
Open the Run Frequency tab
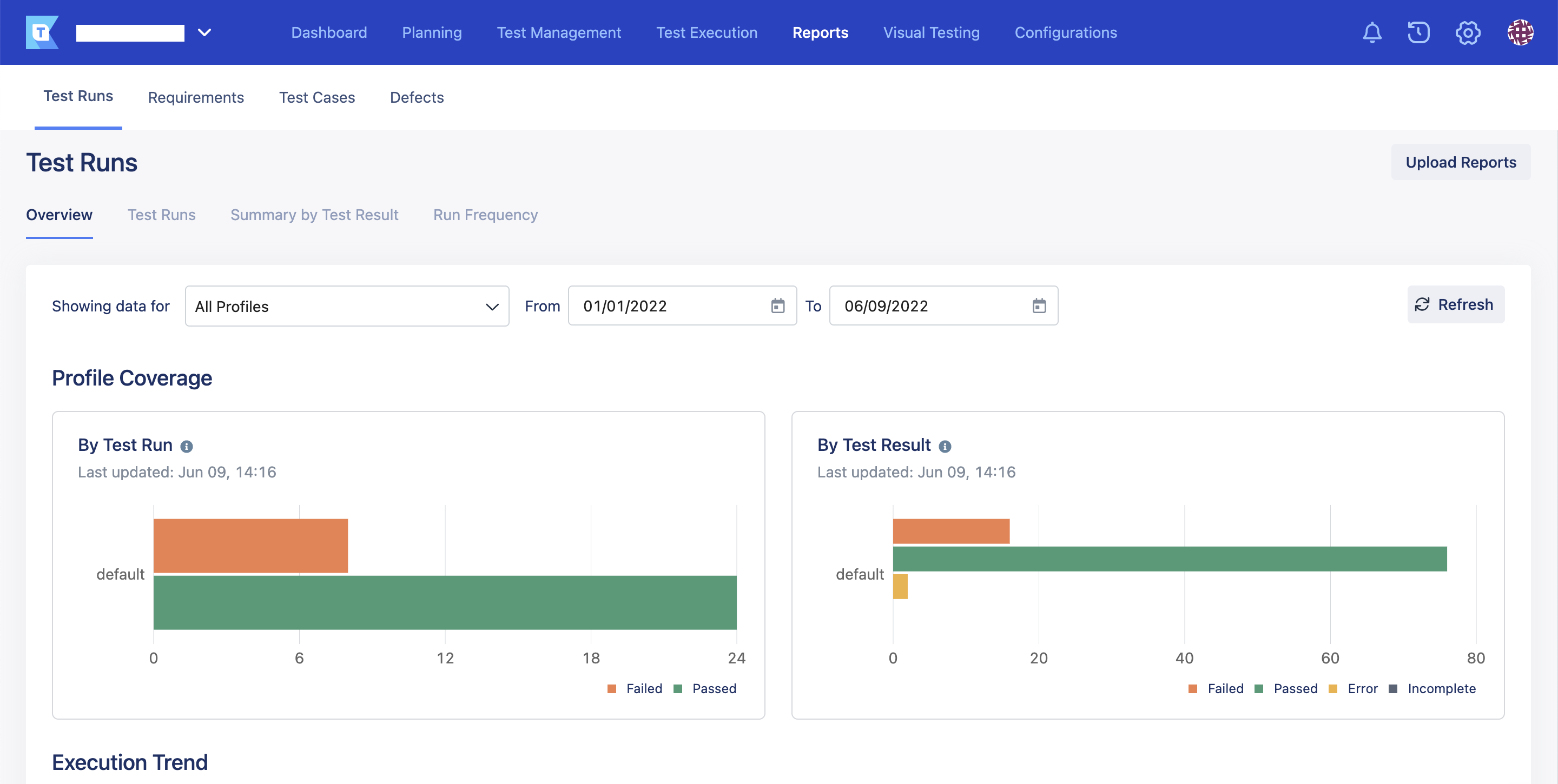[x=485, y=215]
